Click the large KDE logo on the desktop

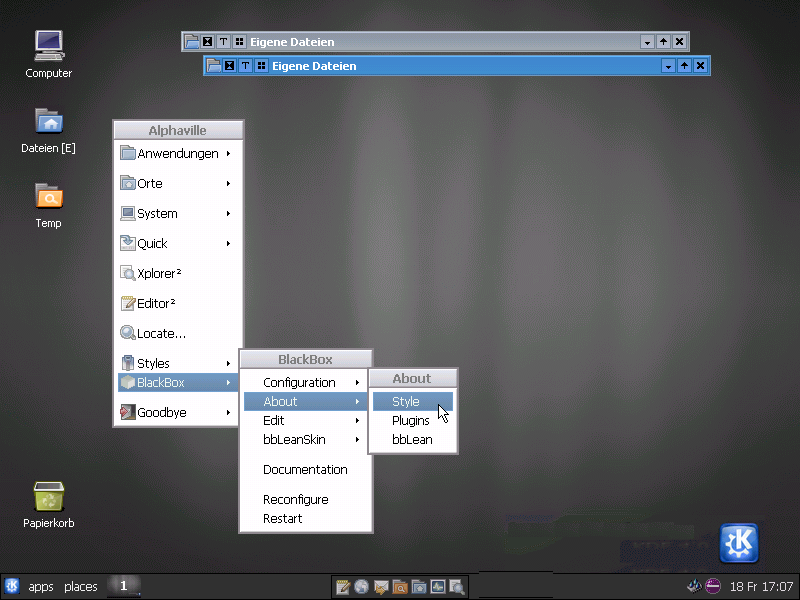coord(739,543)
